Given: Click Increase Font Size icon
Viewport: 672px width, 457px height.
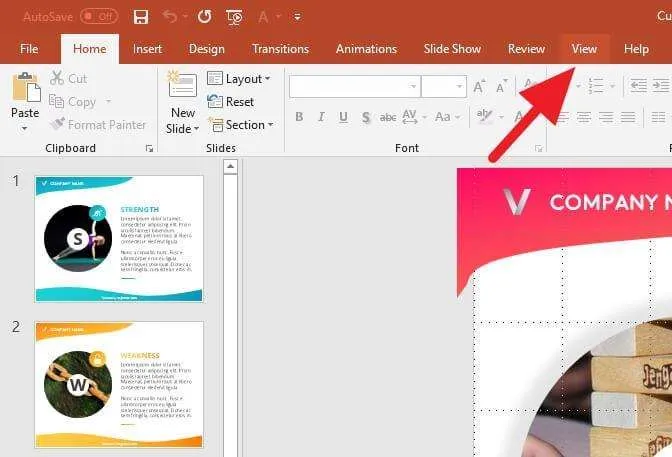Looking at the screenshot, I should point(480,87).
